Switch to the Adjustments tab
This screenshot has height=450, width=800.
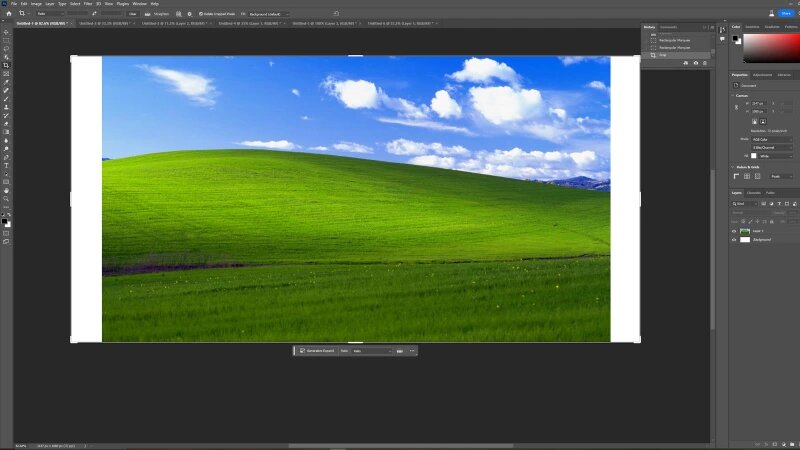(x=762, y=75)
